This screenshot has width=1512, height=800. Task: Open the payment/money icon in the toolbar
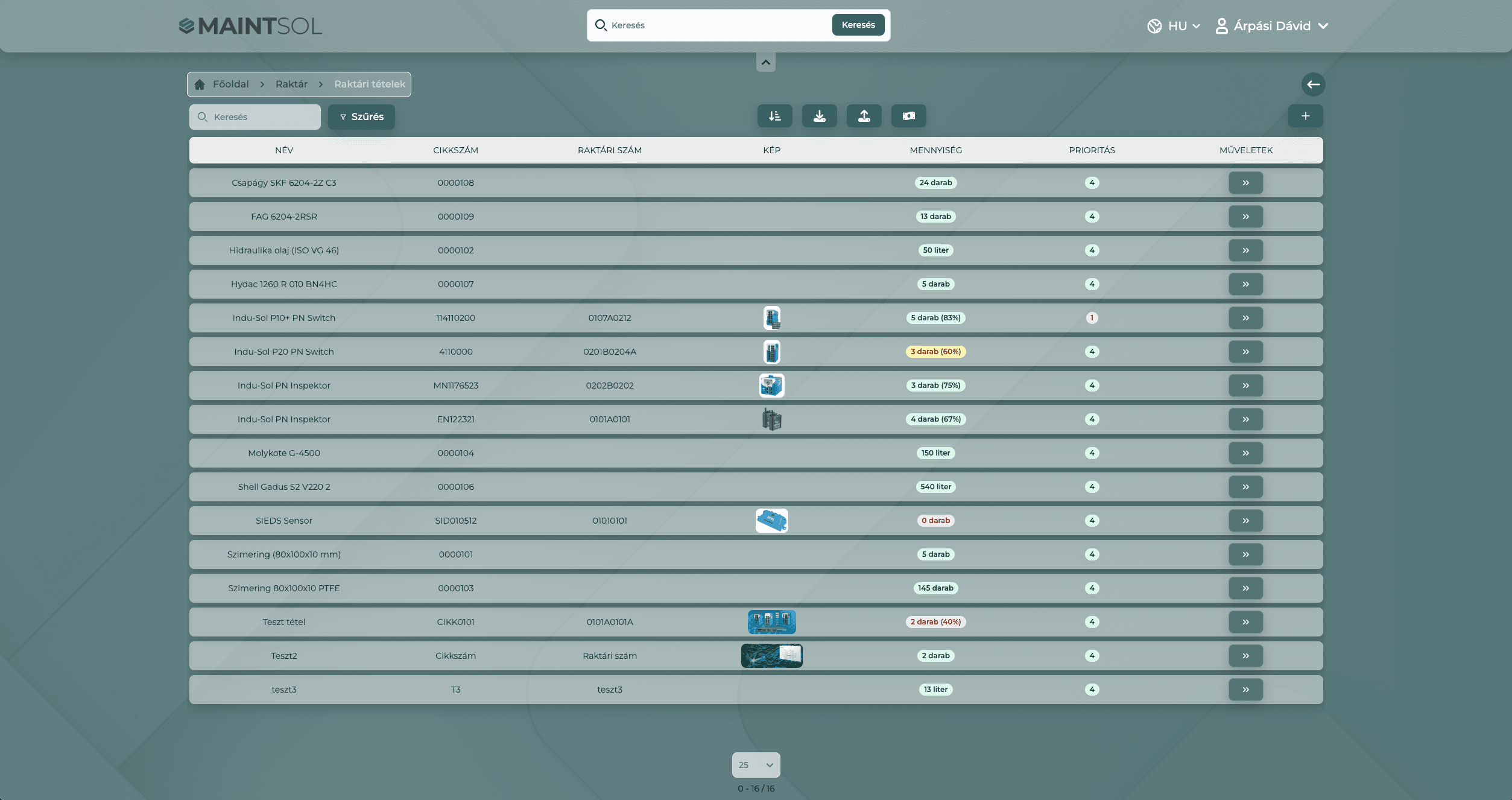pyautogui.click(x=909, y=116)
